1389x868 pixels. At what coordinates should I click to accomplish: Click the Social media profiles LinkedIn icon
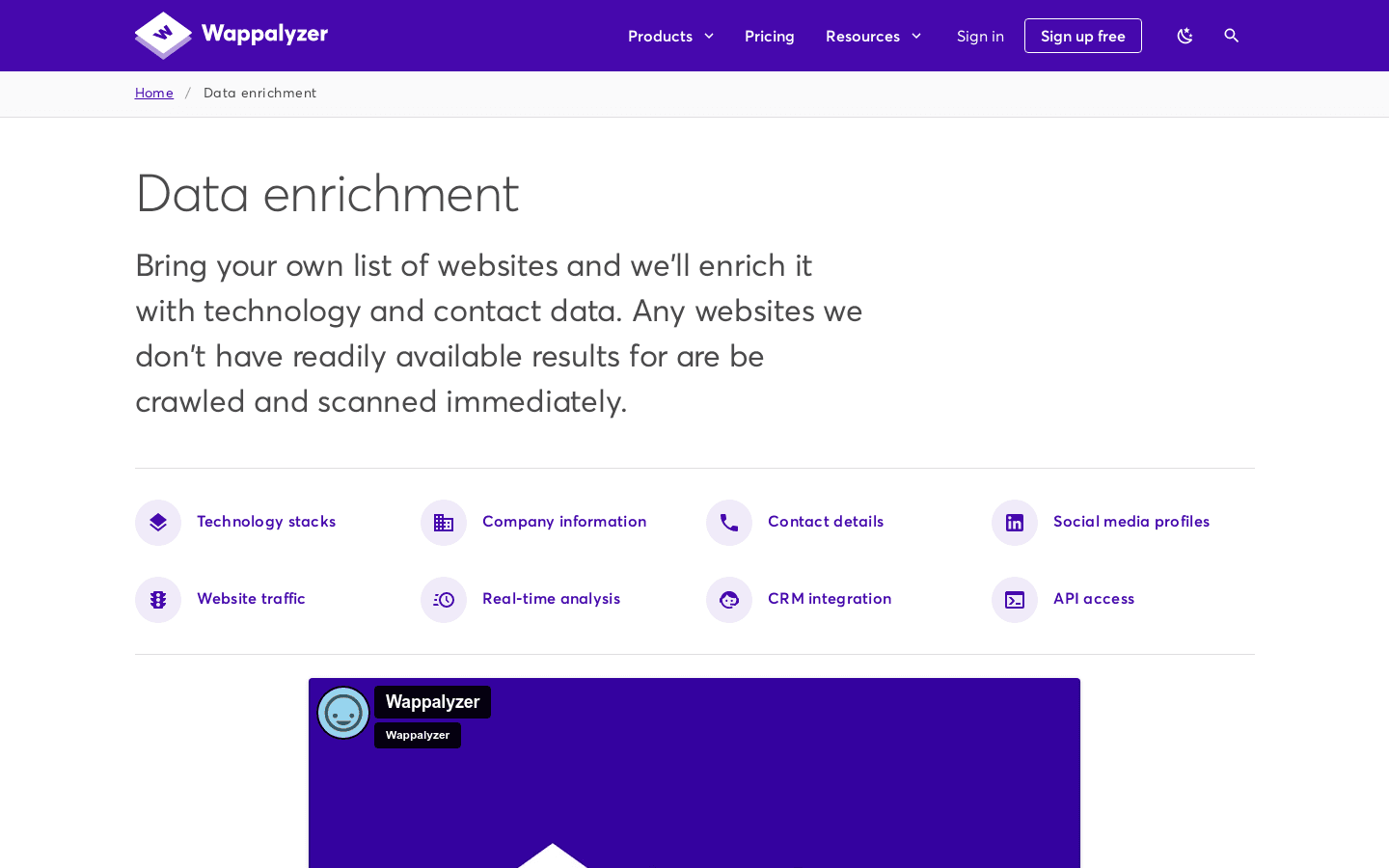[x=1014, y=522]
